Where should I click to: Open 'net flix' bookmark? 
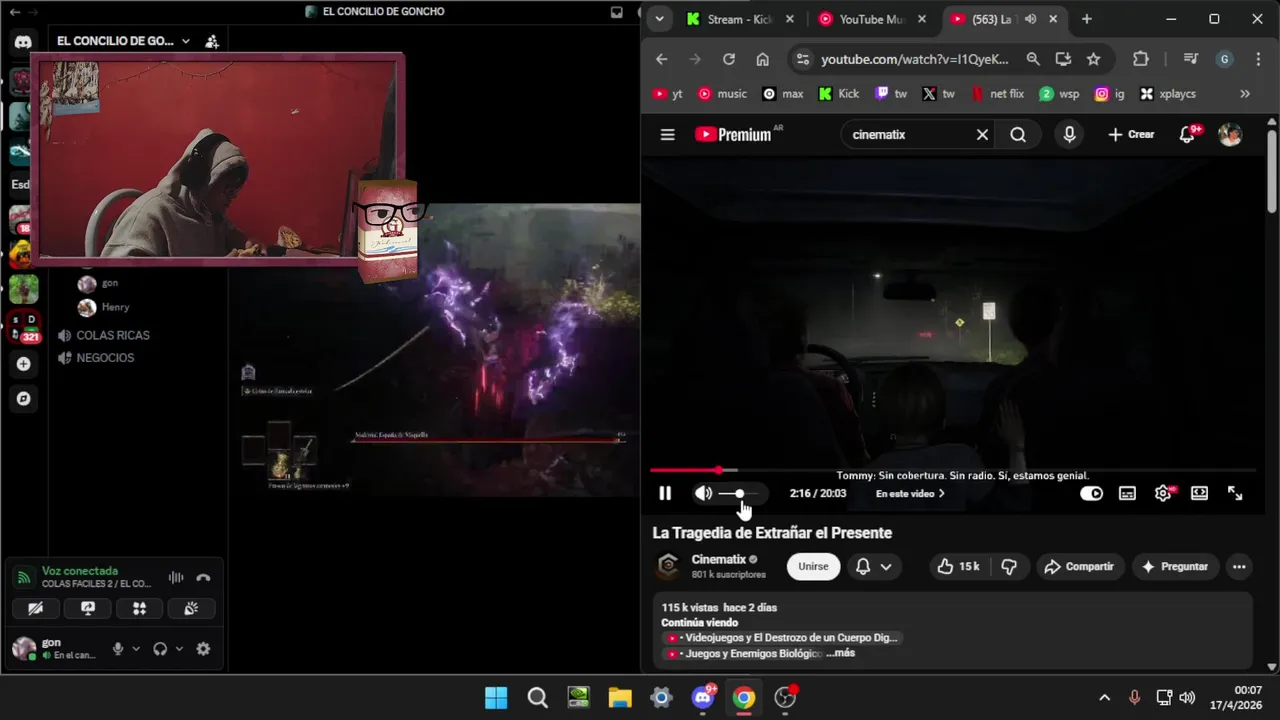click(x=997, y=94)
